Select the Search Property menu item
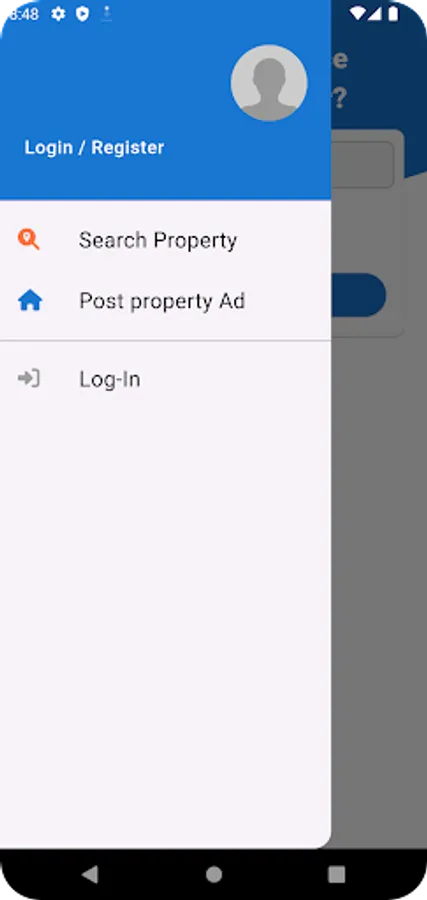 [165, 240]
